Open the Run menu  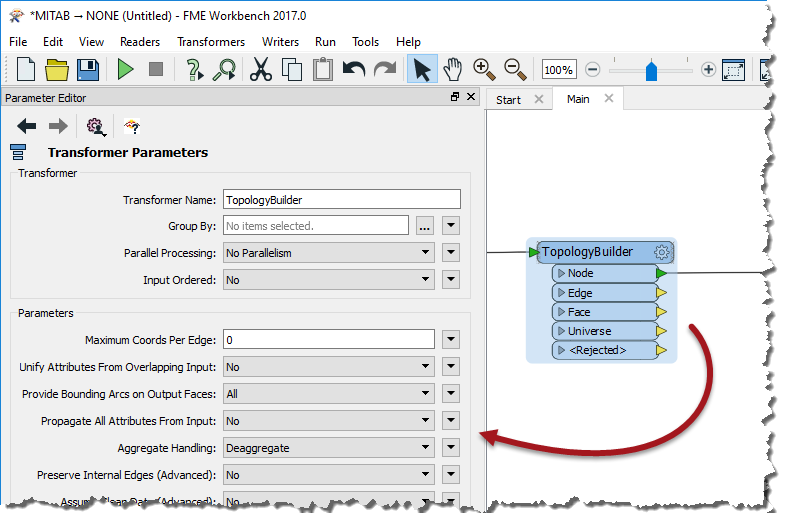coord(325,42)
